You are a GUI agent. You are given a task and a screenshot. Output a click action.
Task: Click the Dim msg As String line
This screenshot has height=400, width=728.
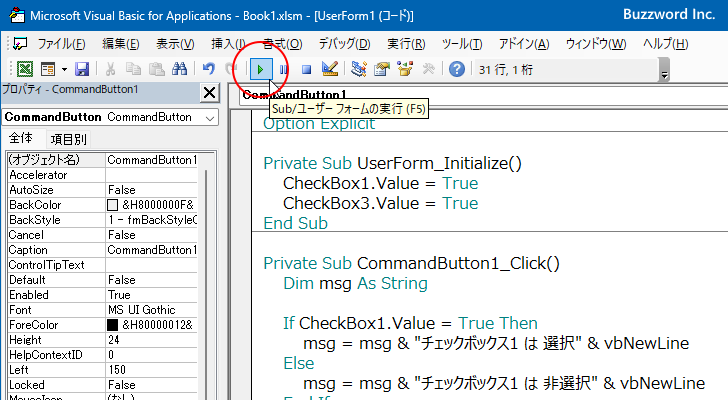(x=355, y=283)
